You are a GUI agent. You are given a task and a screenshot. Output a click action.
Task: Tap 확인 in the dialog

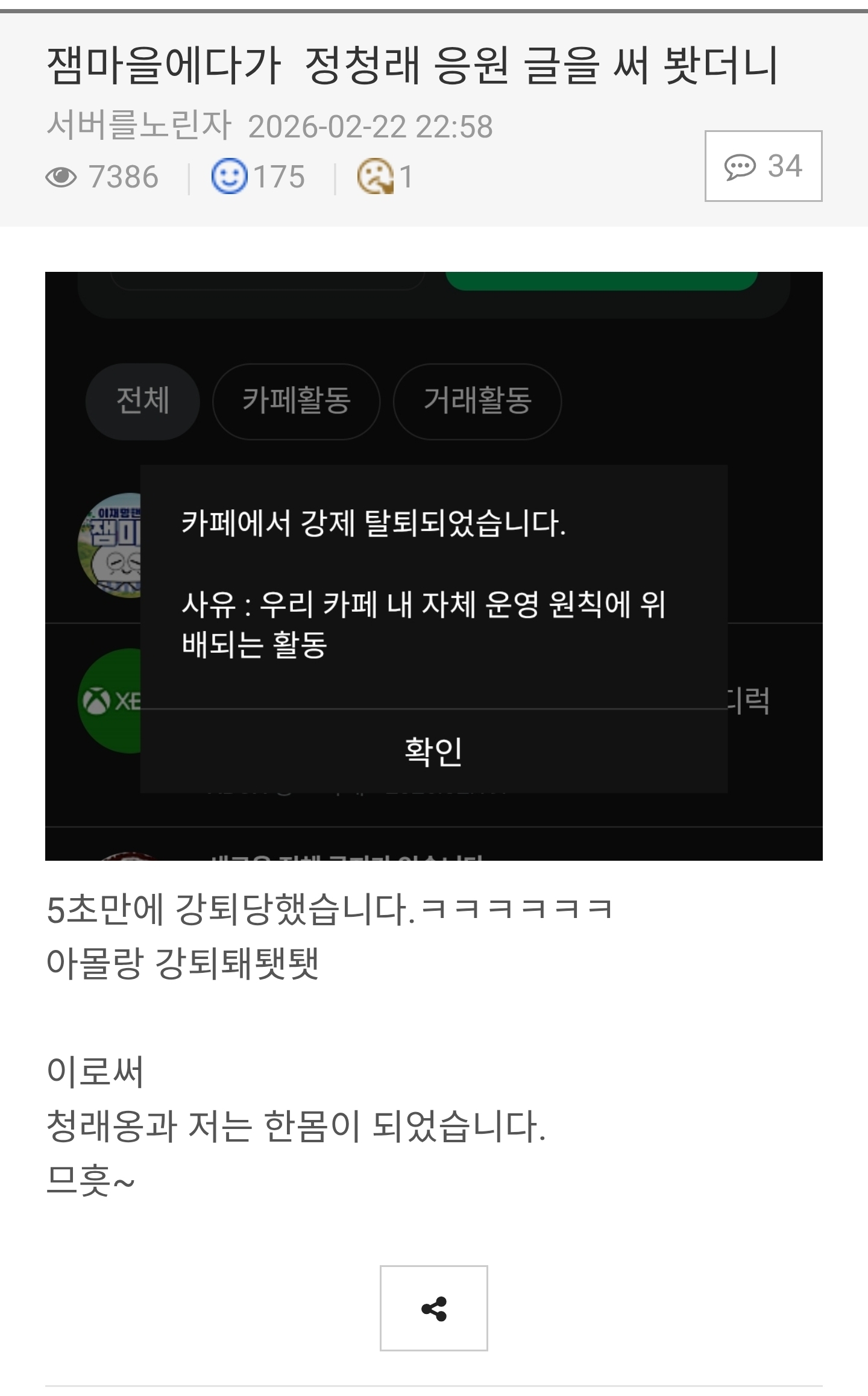pyautogui.click(x=433, y=751)
